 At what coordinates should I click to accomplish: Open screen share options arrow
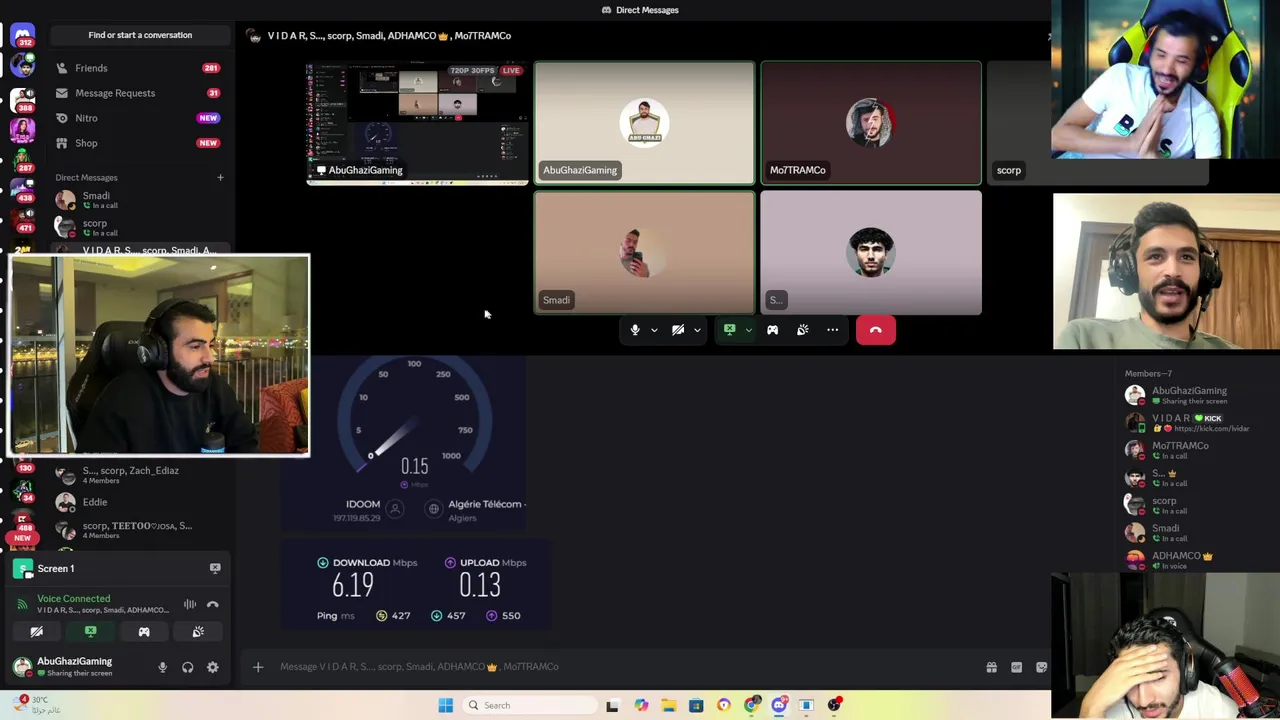(x=748, y=330)
